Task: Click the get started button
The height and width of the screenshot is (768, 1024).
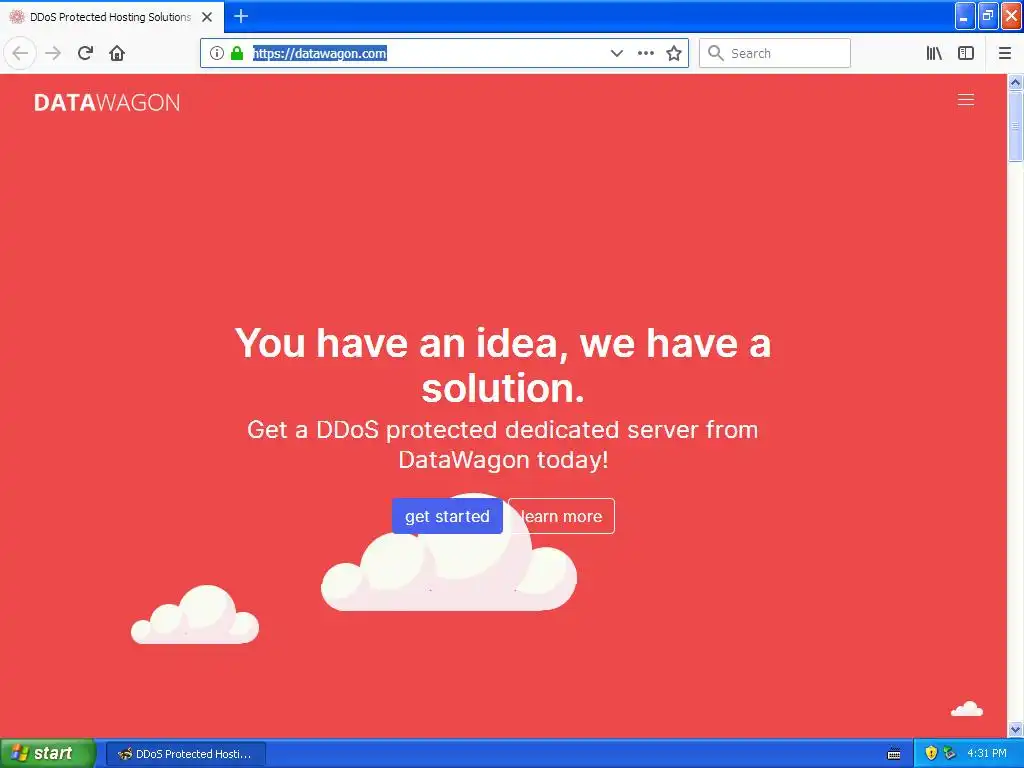Action: 447,516
